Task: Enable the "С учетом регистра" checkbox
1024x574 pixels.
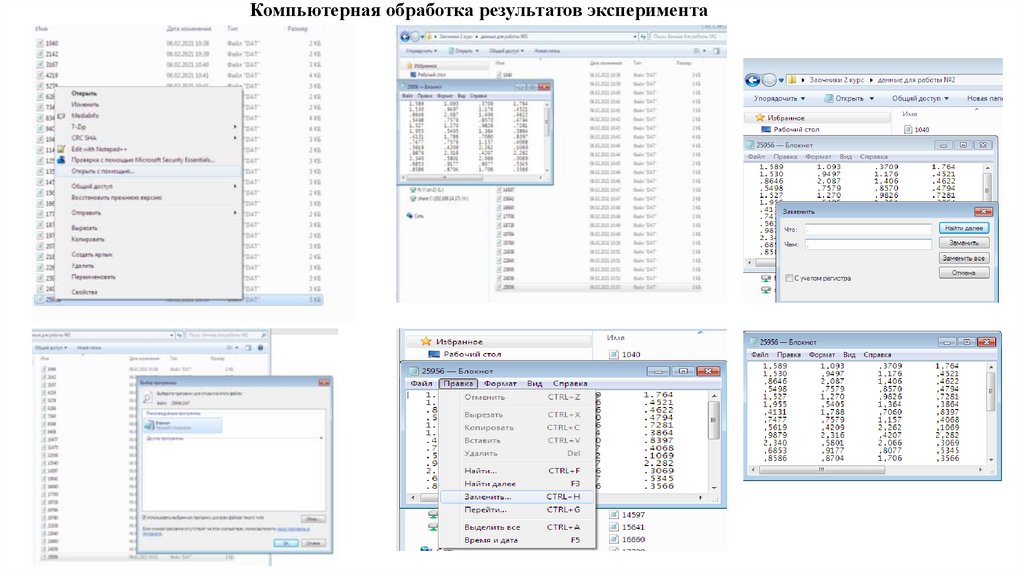Action: pos(789,277)
